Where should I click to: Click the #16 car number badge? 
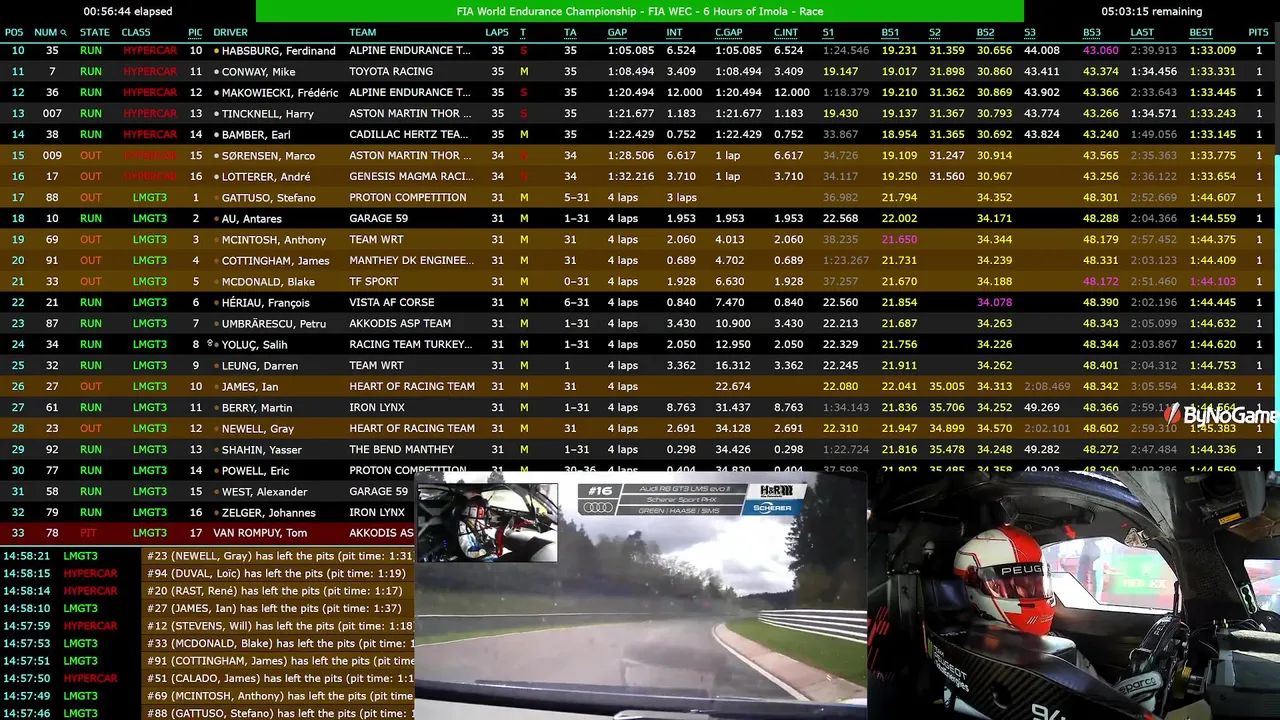pos(599,491)
